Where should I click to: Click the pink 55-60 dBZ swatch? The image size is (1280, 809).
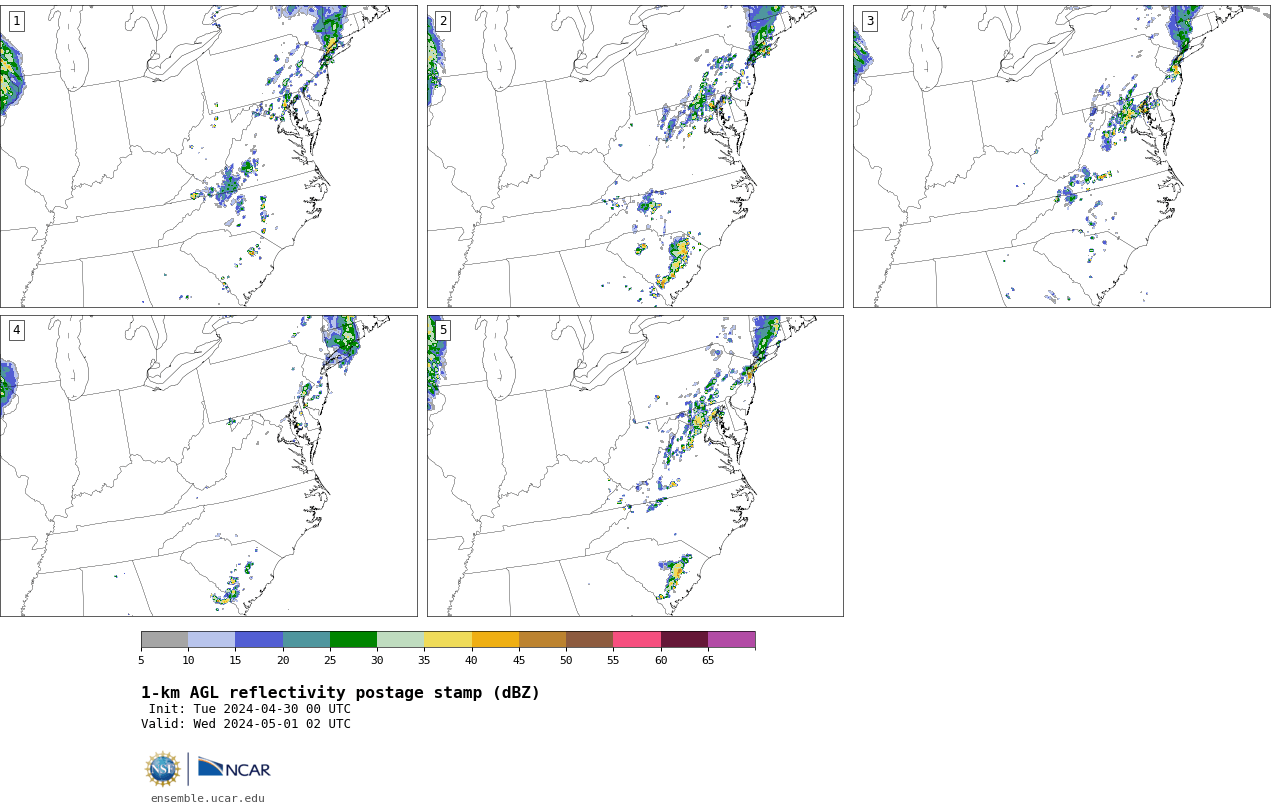(x=637, y=640)
